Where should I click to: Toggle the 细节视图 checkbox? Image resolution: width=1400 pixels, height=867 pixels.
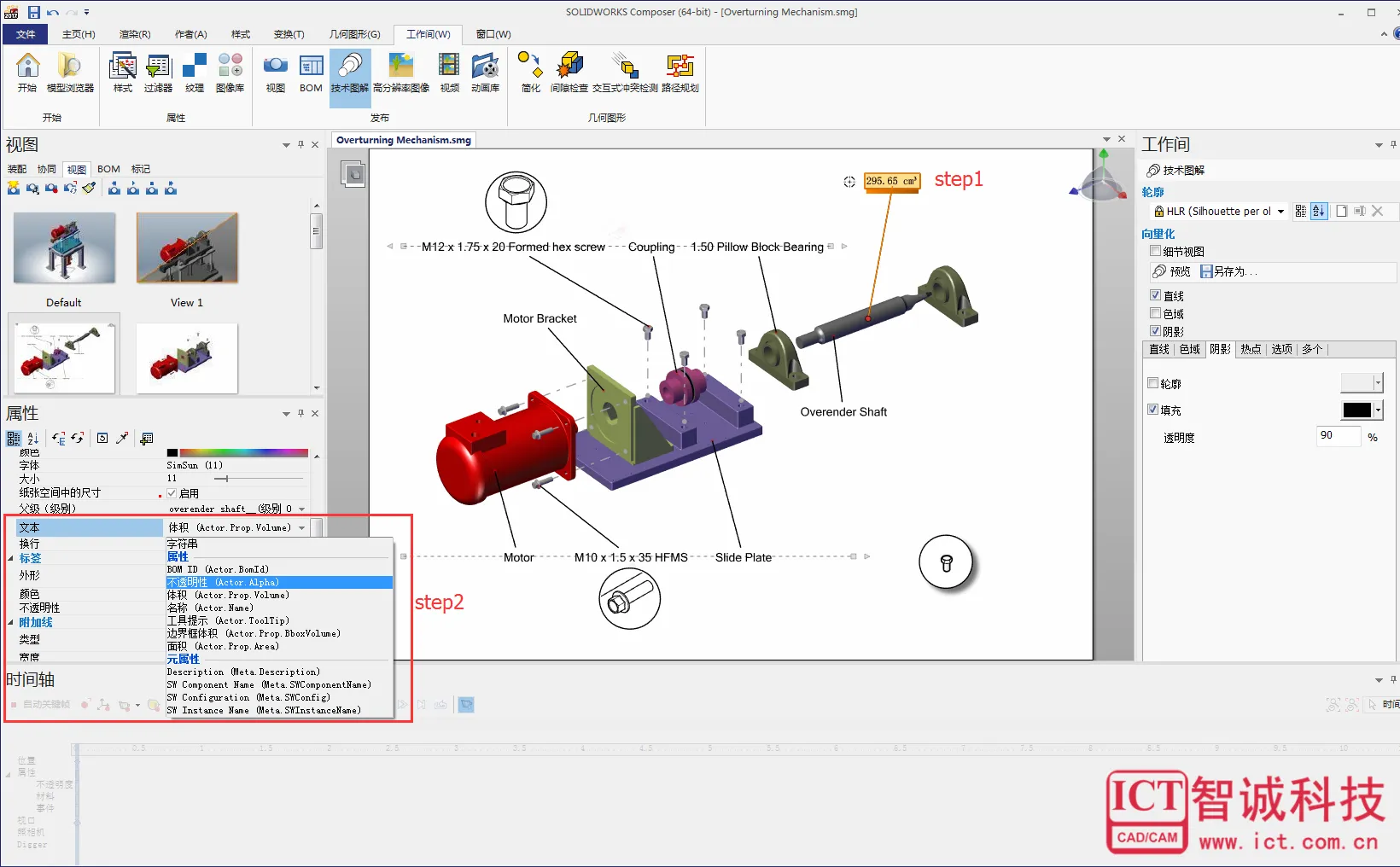(x=1155, y=251)
